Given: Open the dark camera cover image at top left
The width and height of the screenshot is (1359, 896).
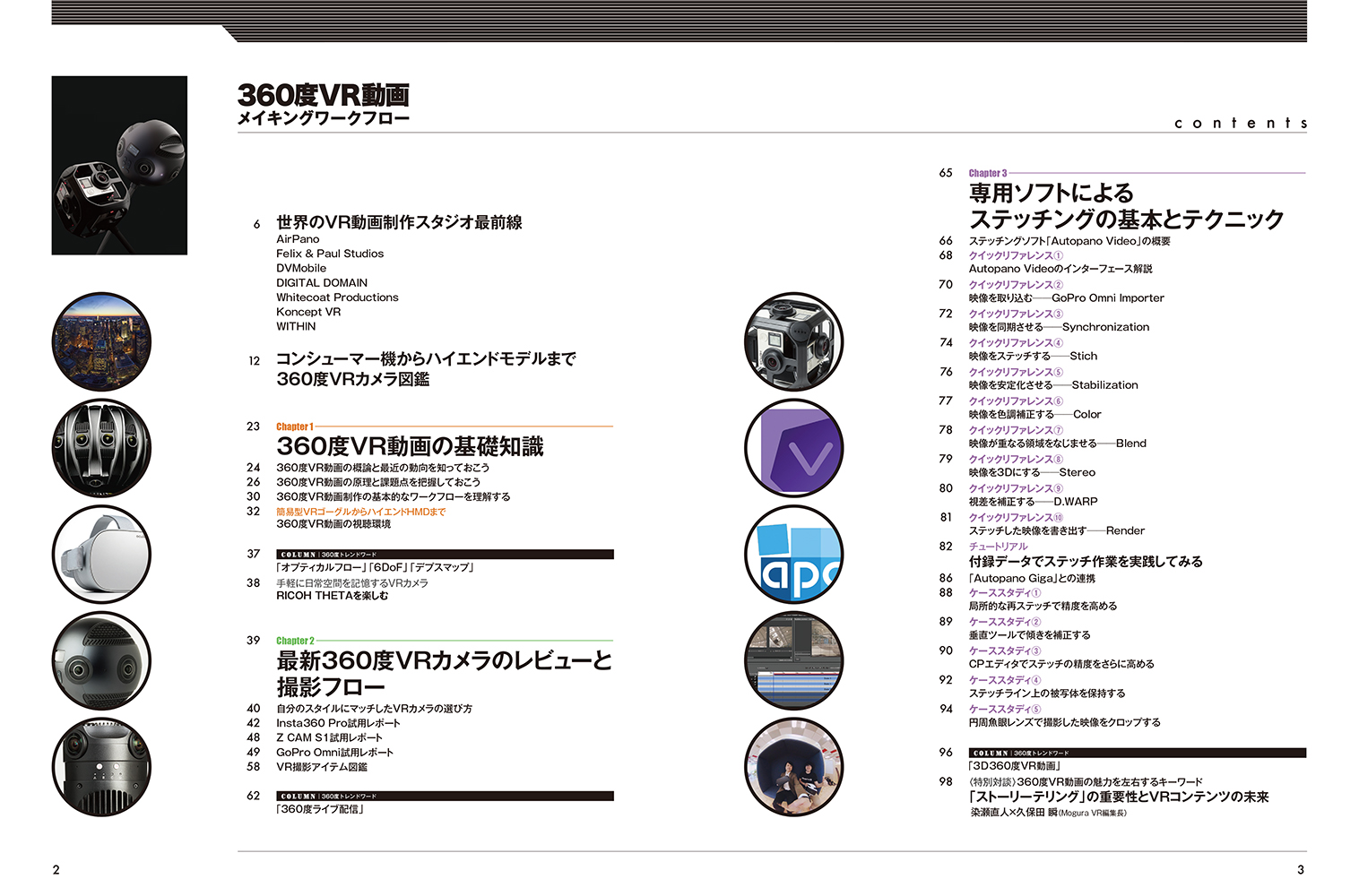Looking at the screenshot, I should pyautogui.click(x=119, y=166).
